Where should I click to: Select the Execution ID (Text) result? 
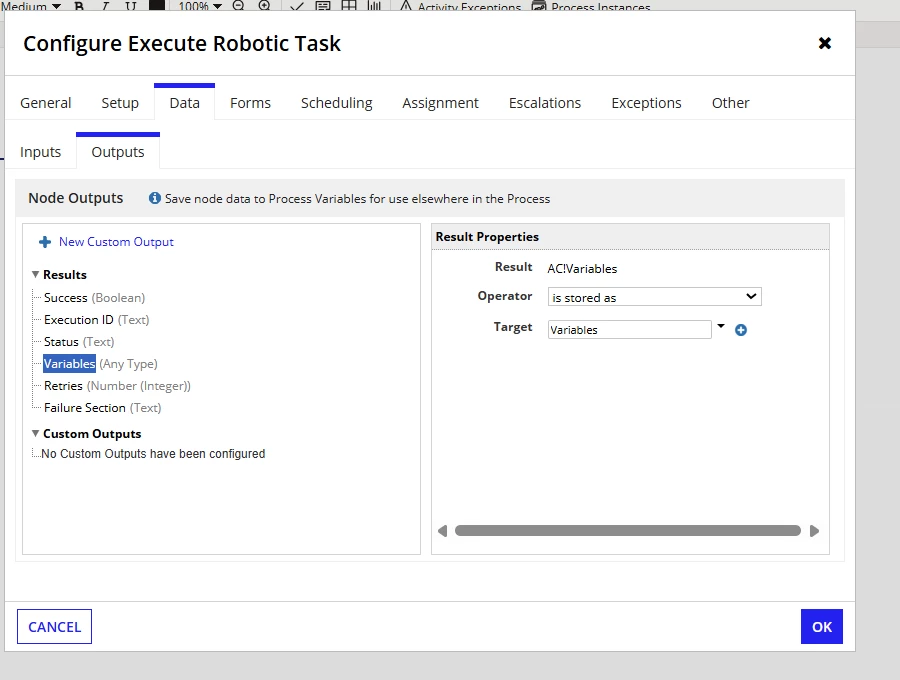coord(96,320)
